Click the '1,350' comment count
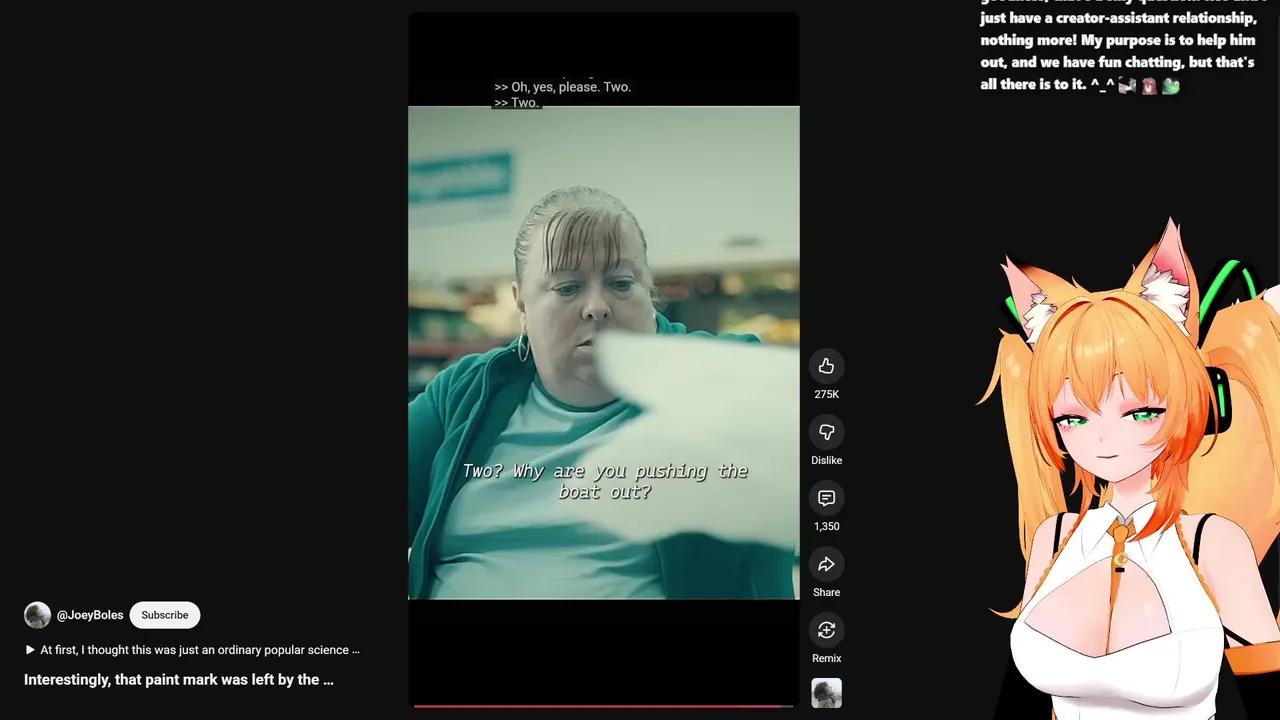Screen dimensions: 1280x720 pos(826,526)
